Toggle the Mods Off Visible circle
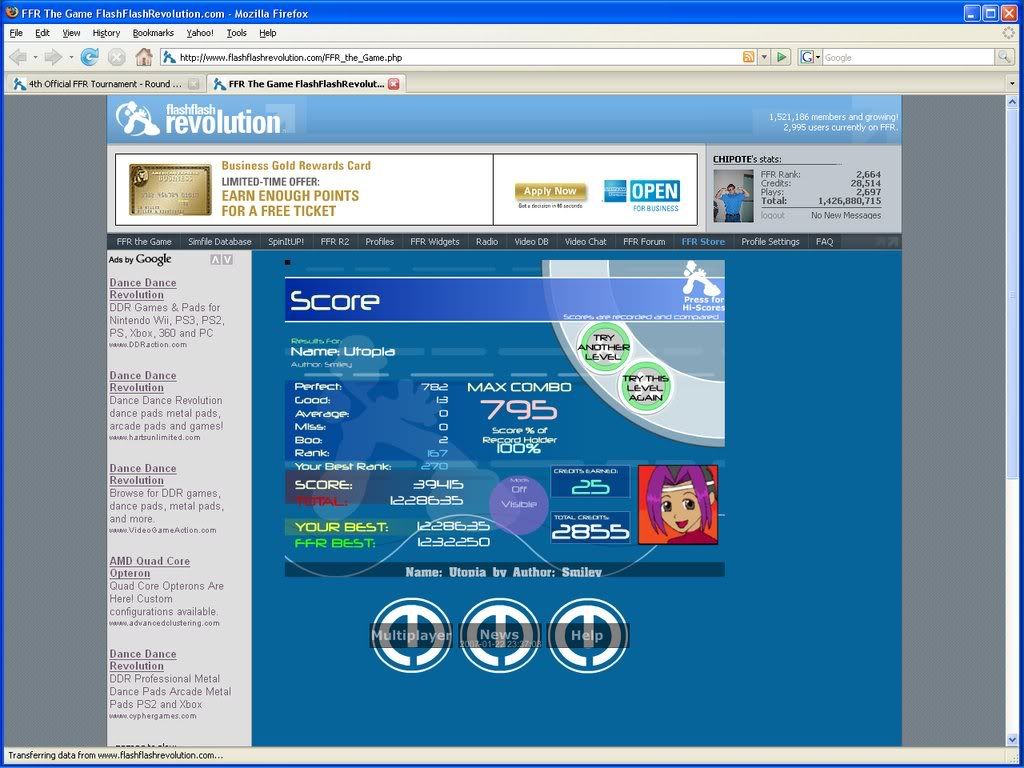Viewport: 1024px width, 768px height. point(519,497)
